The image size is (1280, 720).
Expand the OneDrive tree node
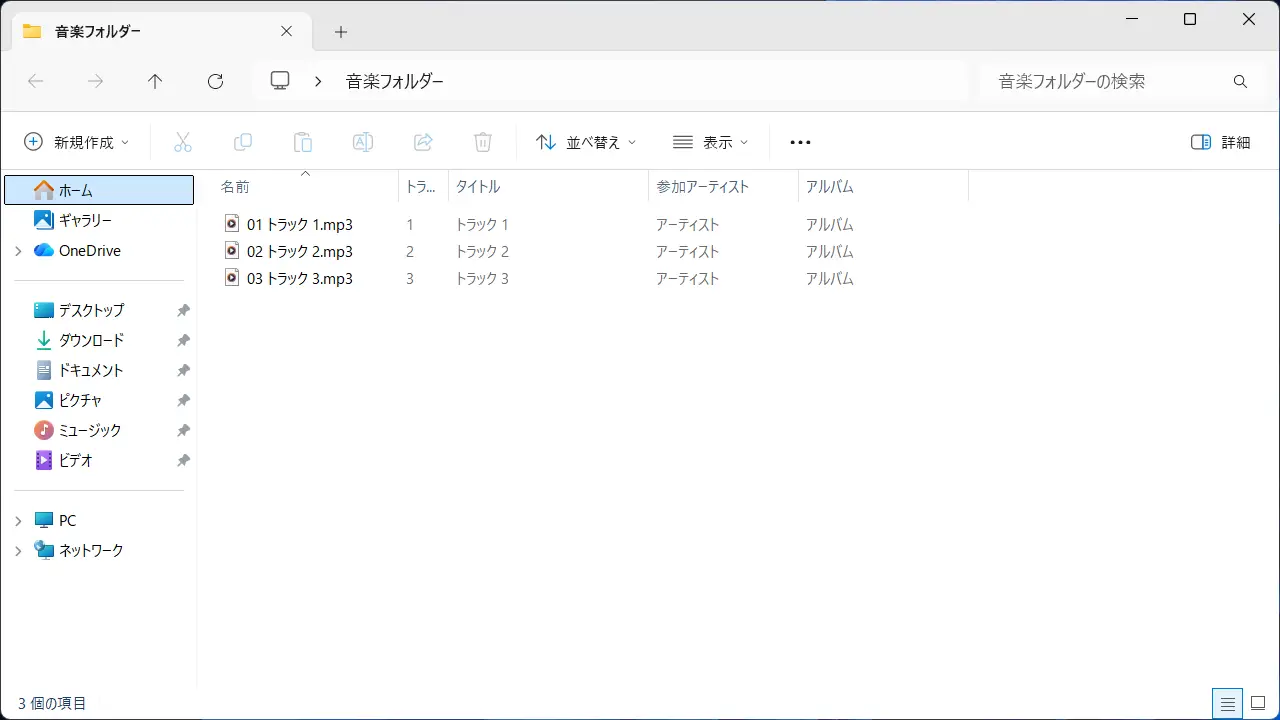click(18, 251)
